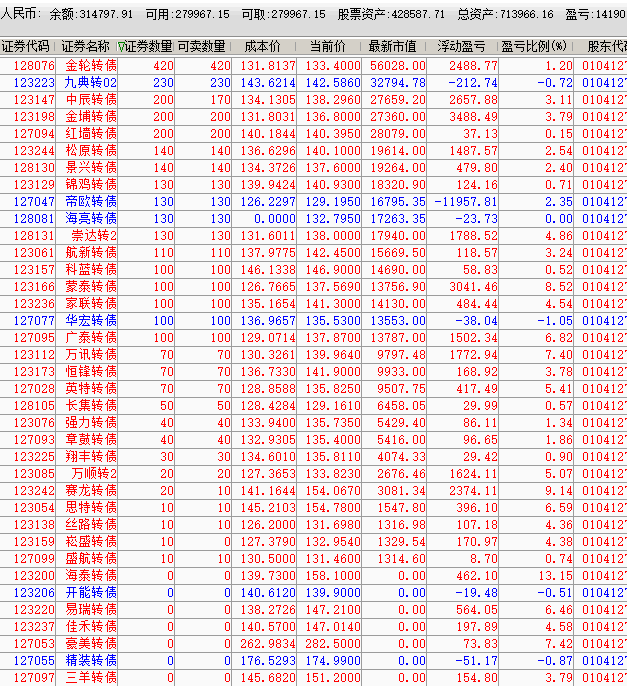The image size is (627, 686).
Task: Select the 万顺转2 row name
Action: [x=94, y=474]
